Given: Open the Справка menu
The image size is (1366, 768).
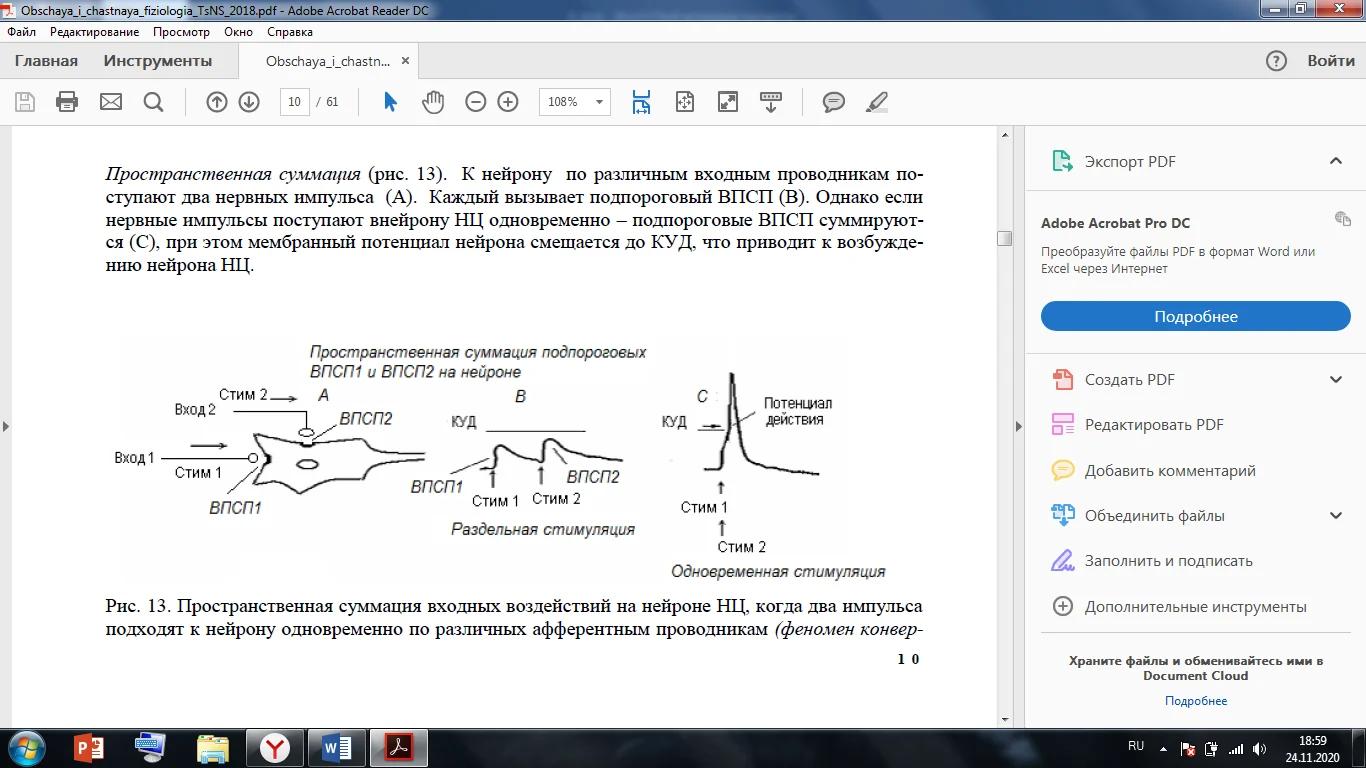Looking at the screenshot, I should (290, 32).
